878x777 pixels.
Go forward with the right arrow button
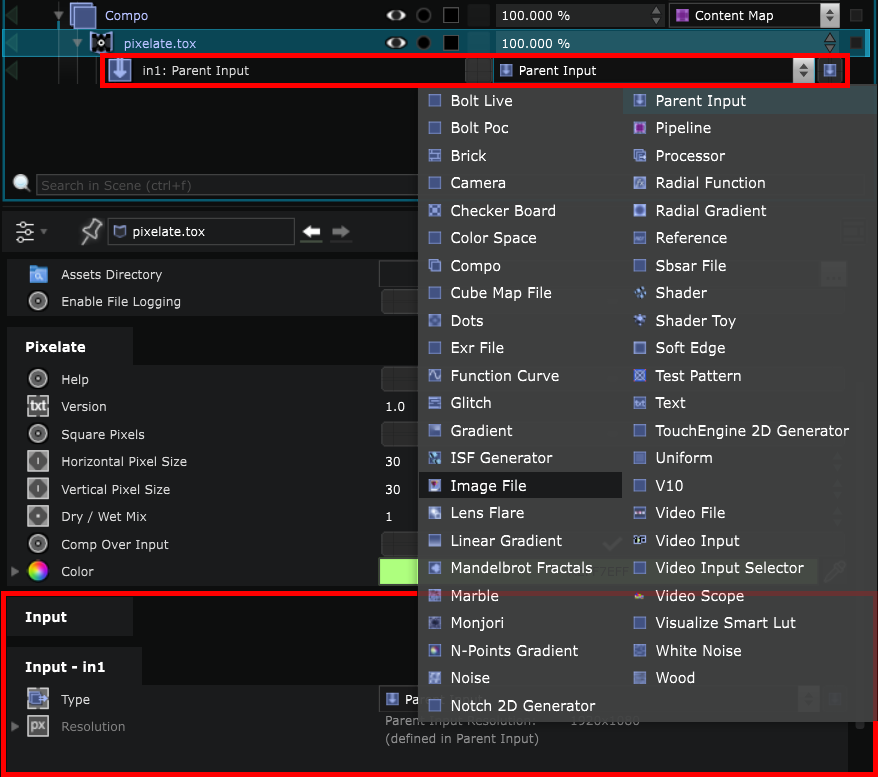pyautogui.click(x=340, y=231)
